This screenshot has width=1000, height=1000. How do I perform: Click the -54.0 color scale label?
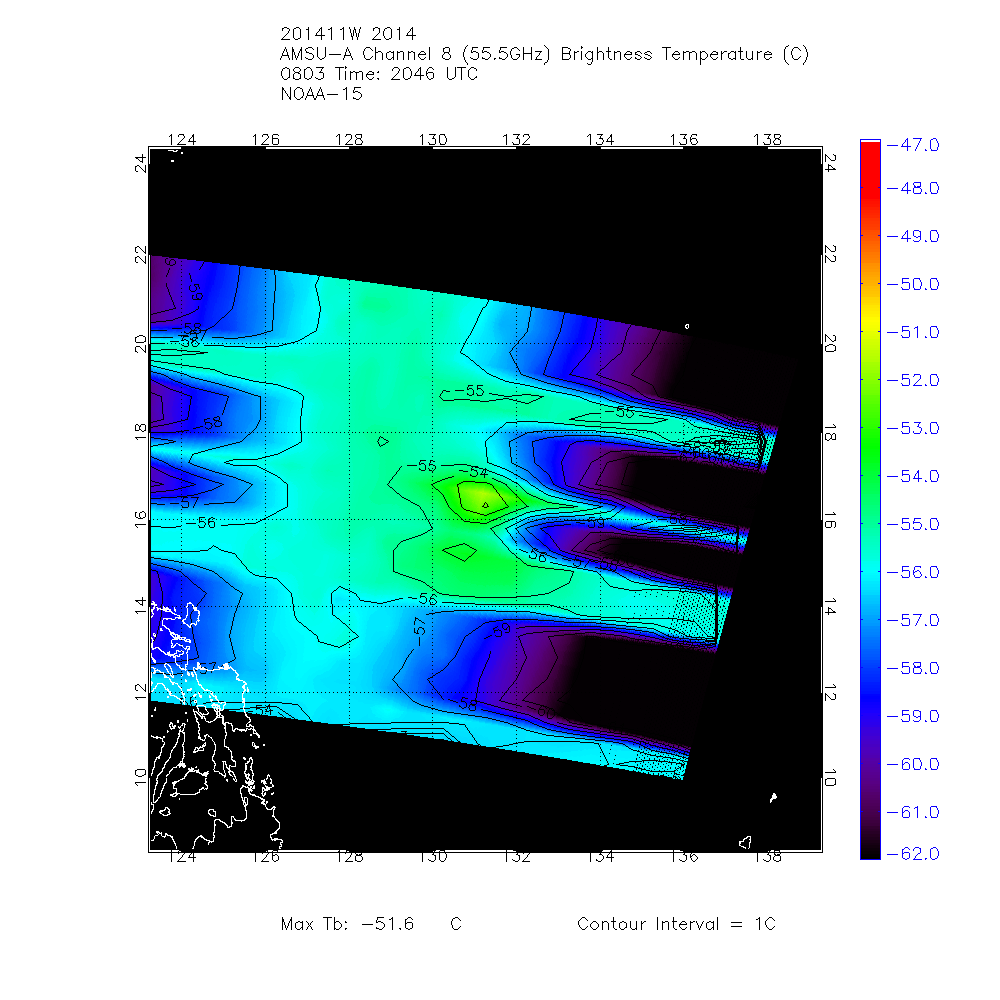tap(913, 476)
